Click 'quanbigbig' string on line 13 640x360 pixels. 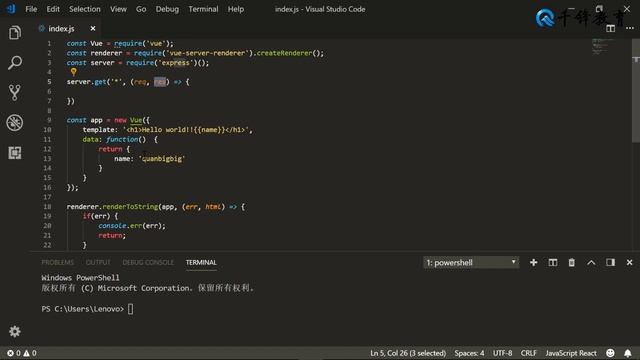(x=162, y=159)
